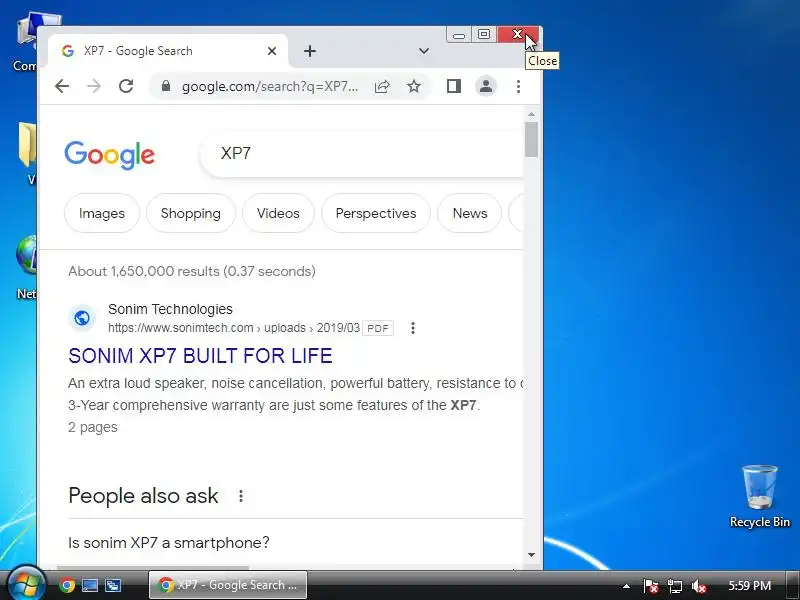Go back with Chrome's back arrow
The height and width of the screenshot is (600, 800).
[x=62, y=86]
